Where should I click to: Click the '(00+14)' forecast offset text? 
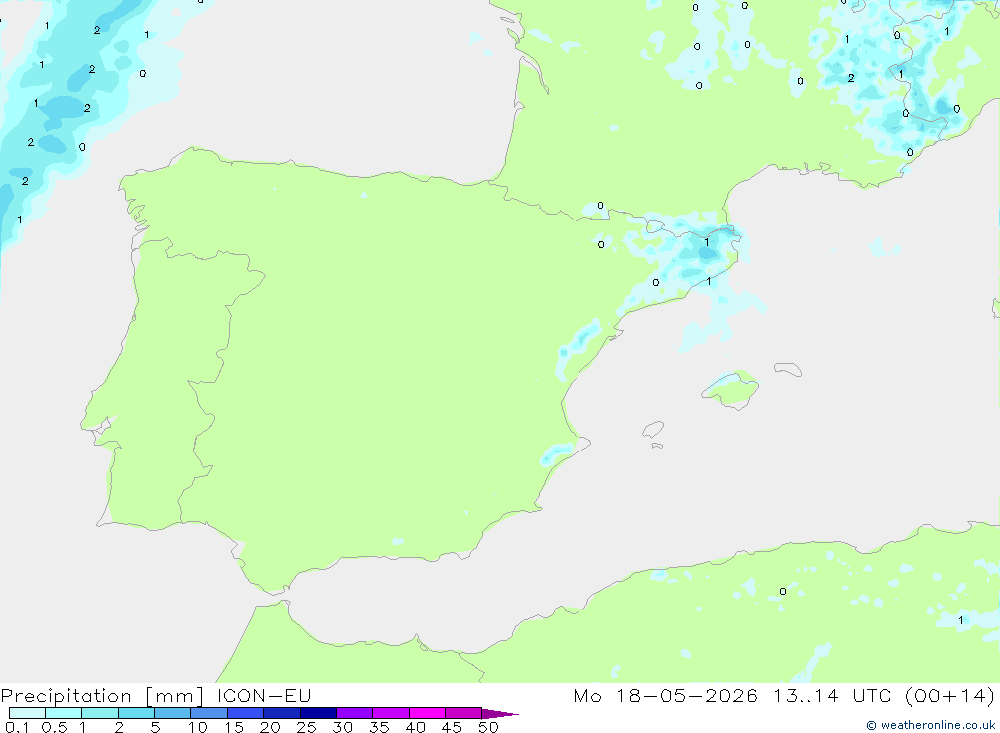[x=950, y=695]
